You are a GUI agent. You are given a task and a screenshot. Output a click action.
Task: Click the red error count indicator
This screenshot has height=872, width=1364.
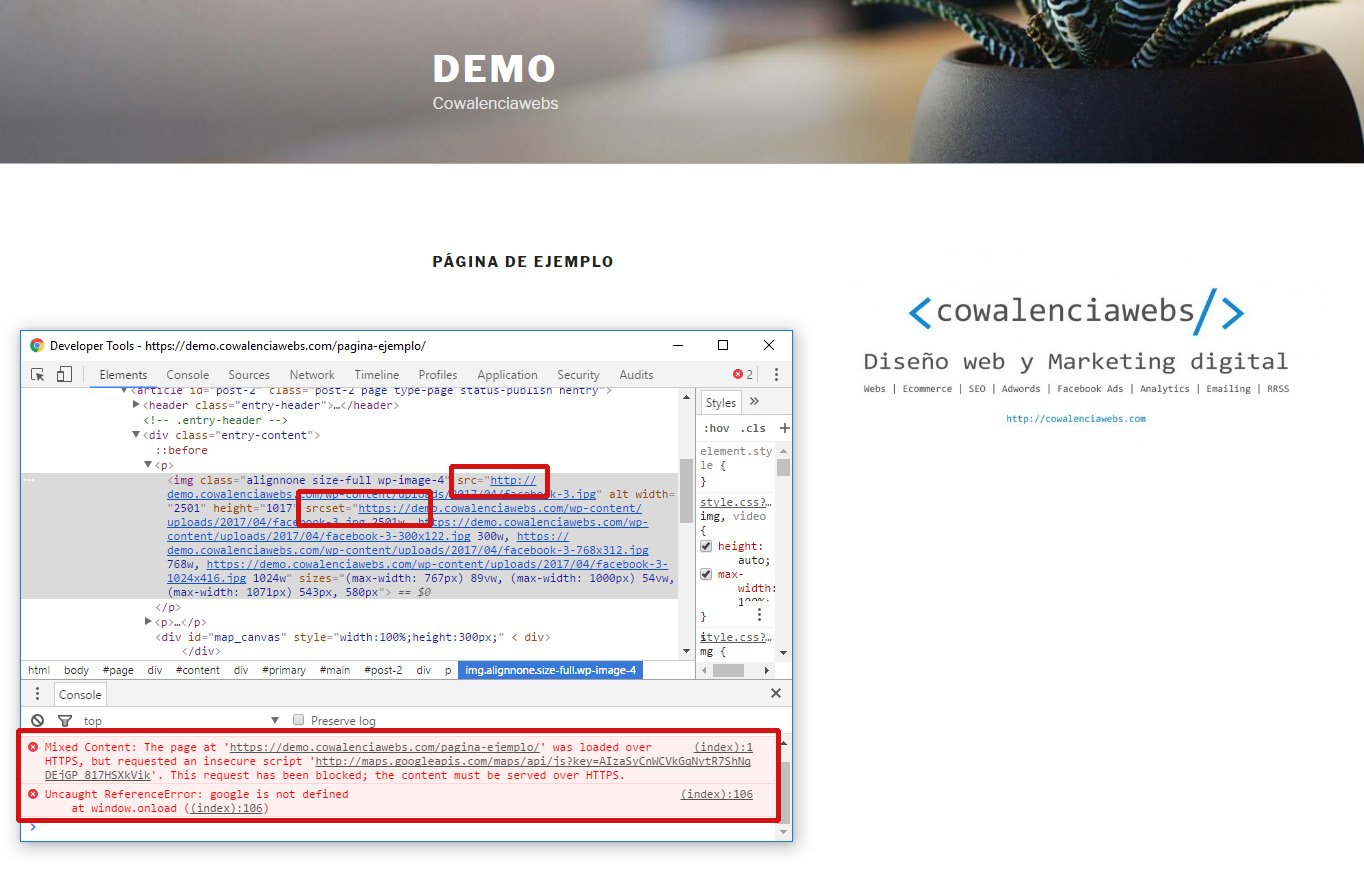[743, 375]
